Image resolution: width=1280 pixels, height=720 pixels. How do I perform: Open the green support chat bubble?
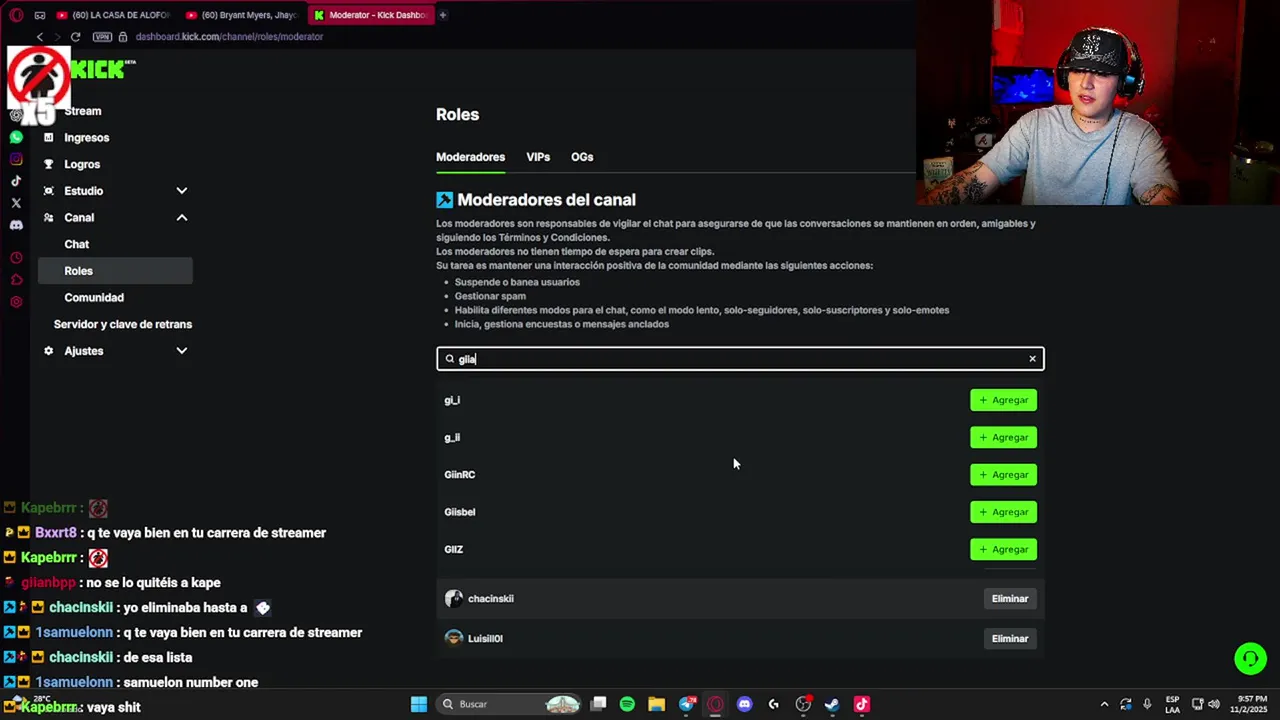[x=1250, y=659]
